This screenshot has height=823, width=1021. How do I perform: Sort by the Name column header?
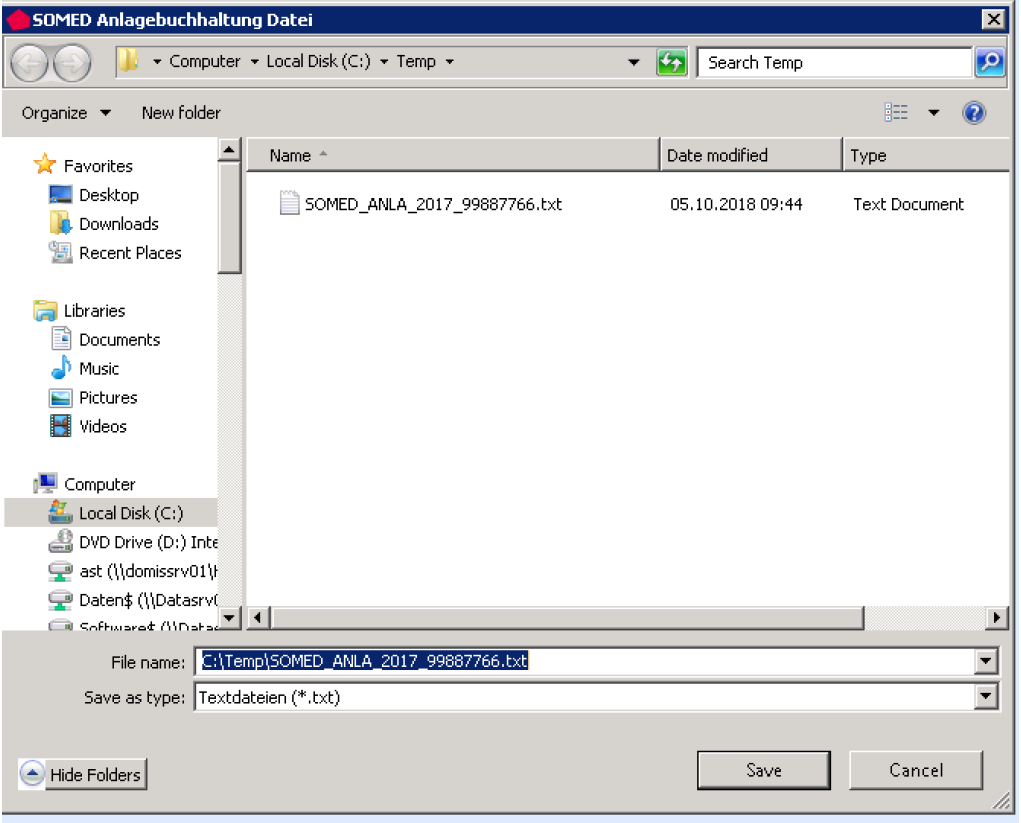pyautogui.click(x=453, y=155)
